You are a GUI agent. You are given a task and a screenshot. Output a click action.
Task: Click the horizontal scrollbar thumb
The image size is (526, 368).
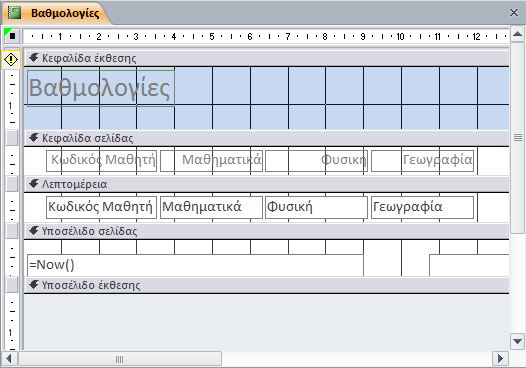[x=120, y=359]
